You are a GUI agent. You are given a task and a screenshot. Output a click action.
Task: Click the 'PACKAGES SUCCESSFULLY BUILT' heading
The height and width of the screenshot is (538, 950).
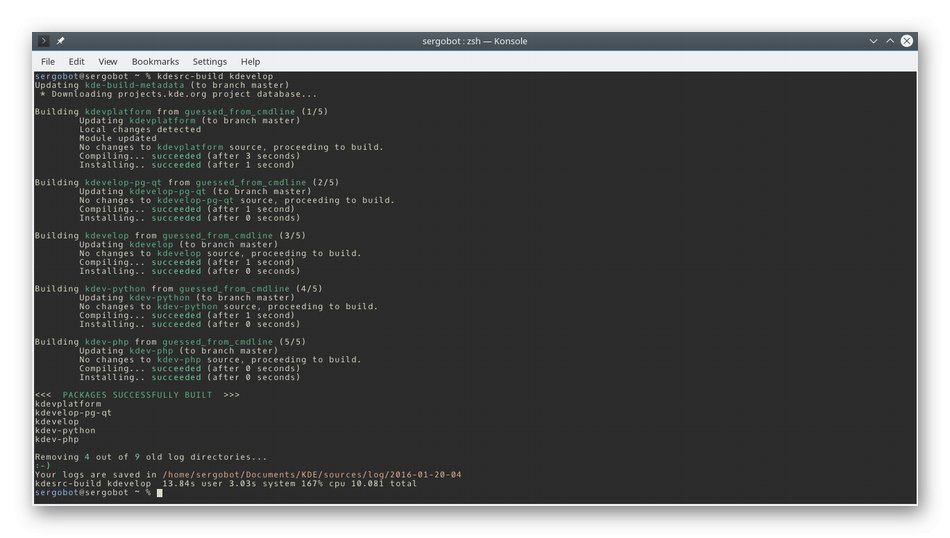[x=138, y=395]
